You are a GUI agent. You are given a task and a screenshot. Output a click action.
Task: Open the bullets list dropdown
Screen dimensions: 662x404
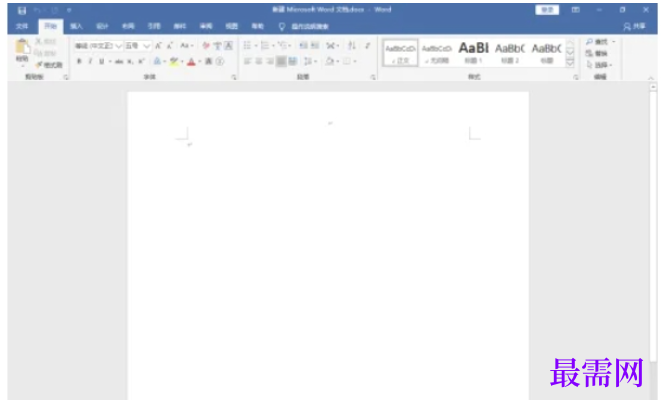click(256, 46)
